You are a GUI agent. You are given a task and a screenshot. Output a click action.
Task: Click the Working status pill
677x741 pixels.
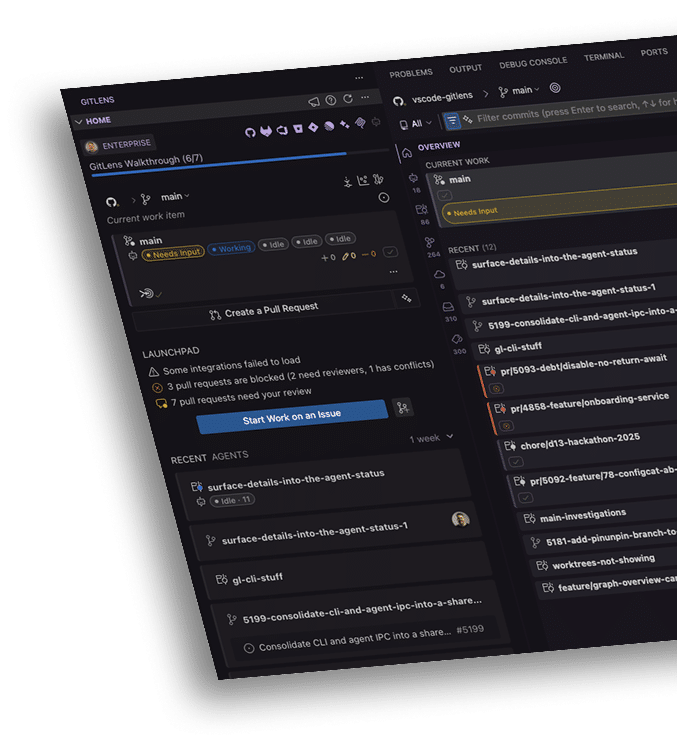coord(231,248)
